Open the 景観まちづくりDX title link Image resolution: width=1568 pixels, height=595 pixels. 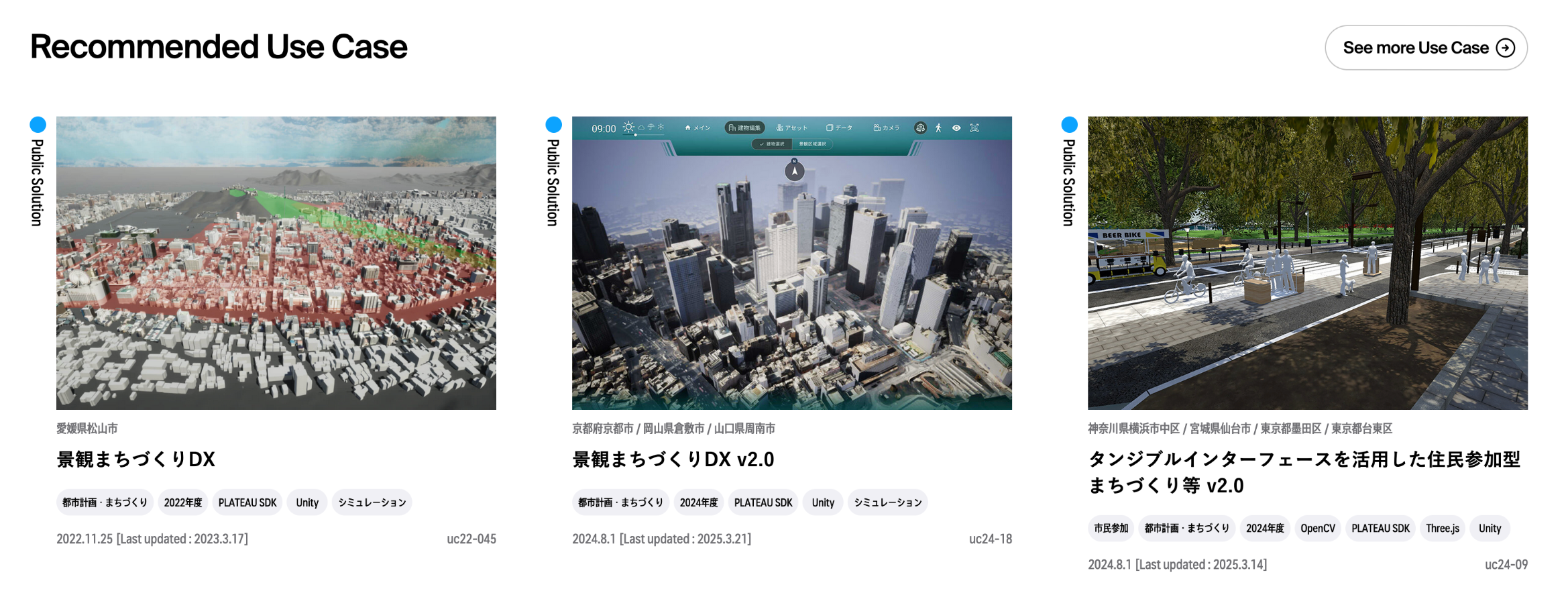[x=135, y=459]
